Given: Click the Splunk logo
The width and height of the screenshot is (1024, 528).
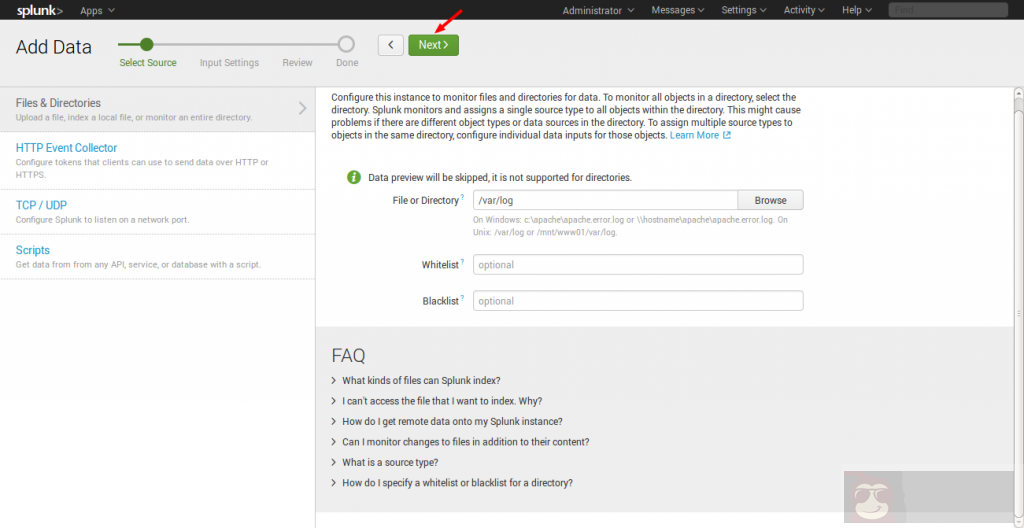Looking at the screenshot, I should [40, 10].
